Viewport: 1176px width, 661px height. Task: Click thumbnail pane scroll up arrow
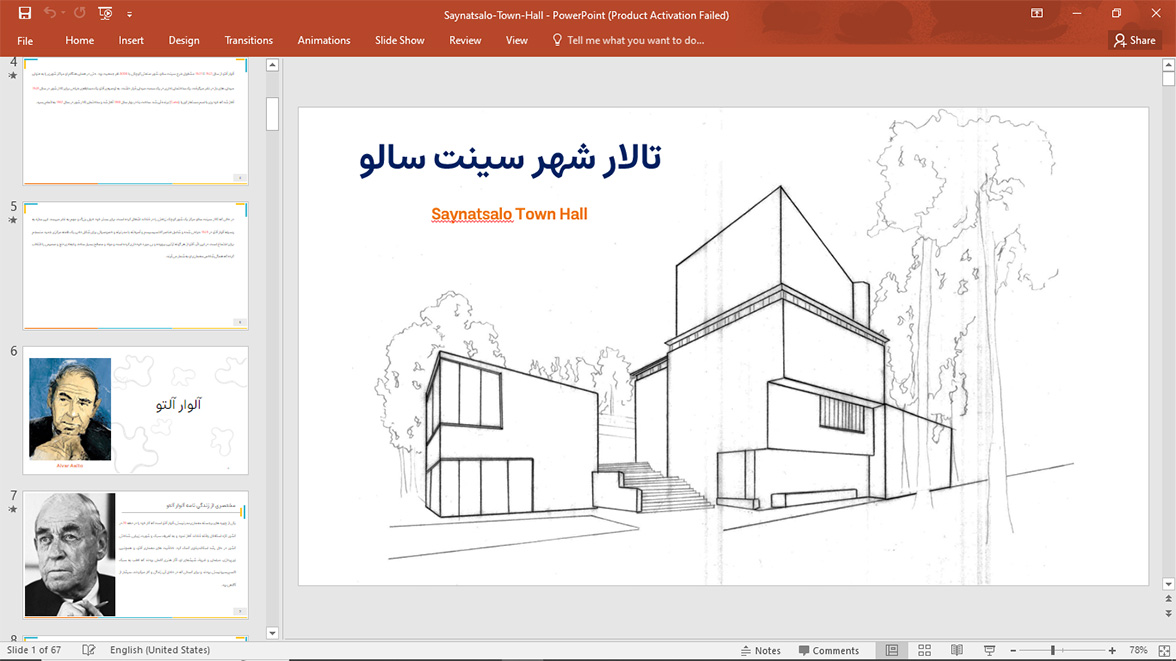pos(272,65)
